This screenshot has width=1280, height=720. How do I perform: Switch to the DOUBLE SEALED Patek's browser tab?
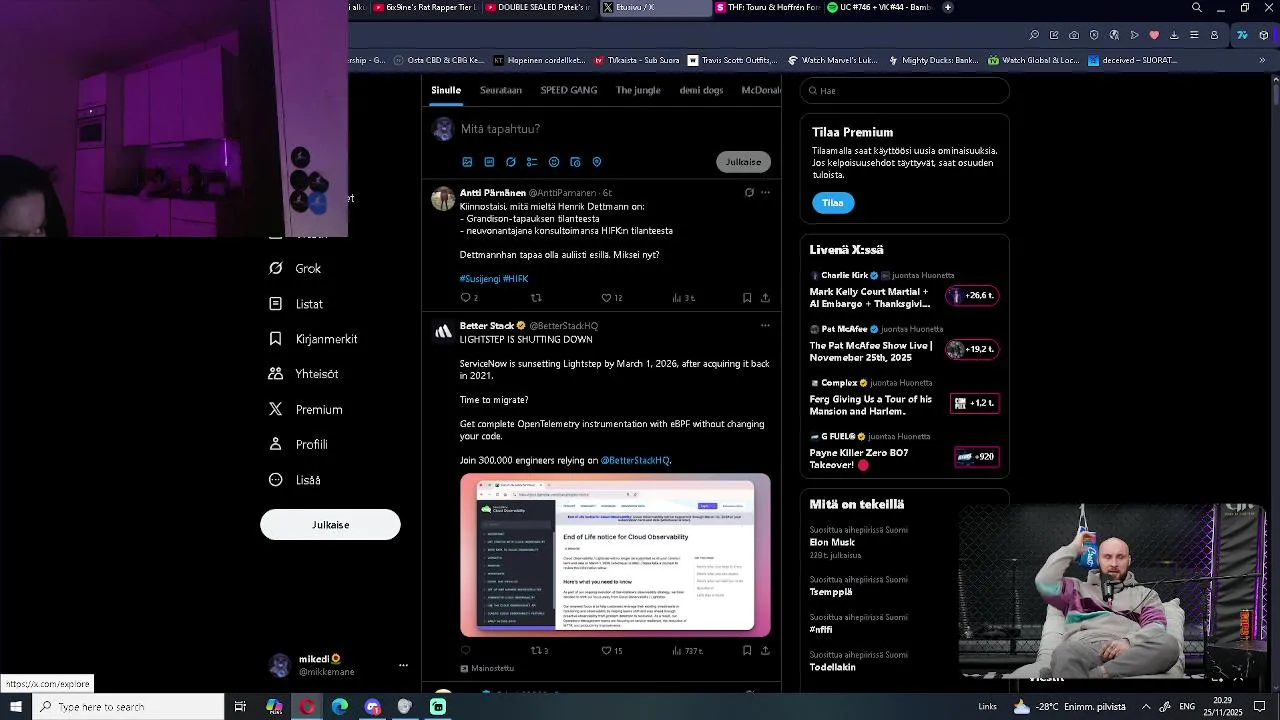pos(540,8)
